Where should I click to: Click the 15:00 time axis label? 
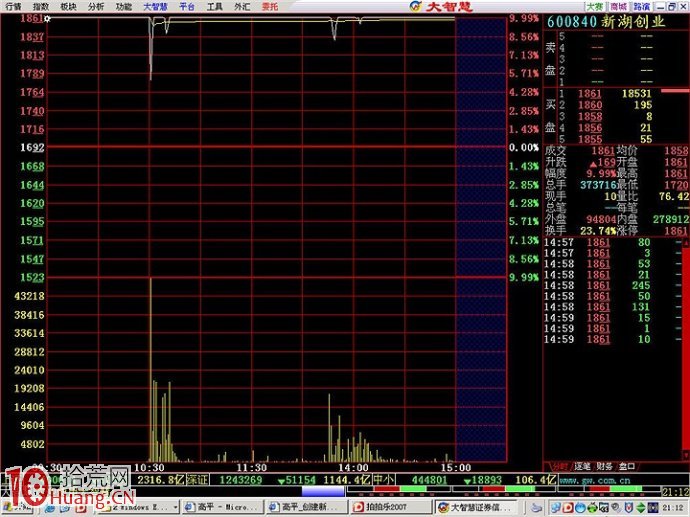(455, 467)
